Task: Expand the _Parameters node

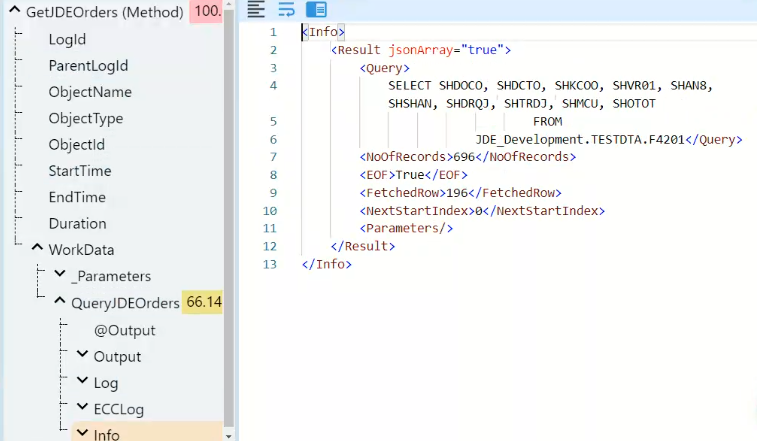Action: (60, 274)
